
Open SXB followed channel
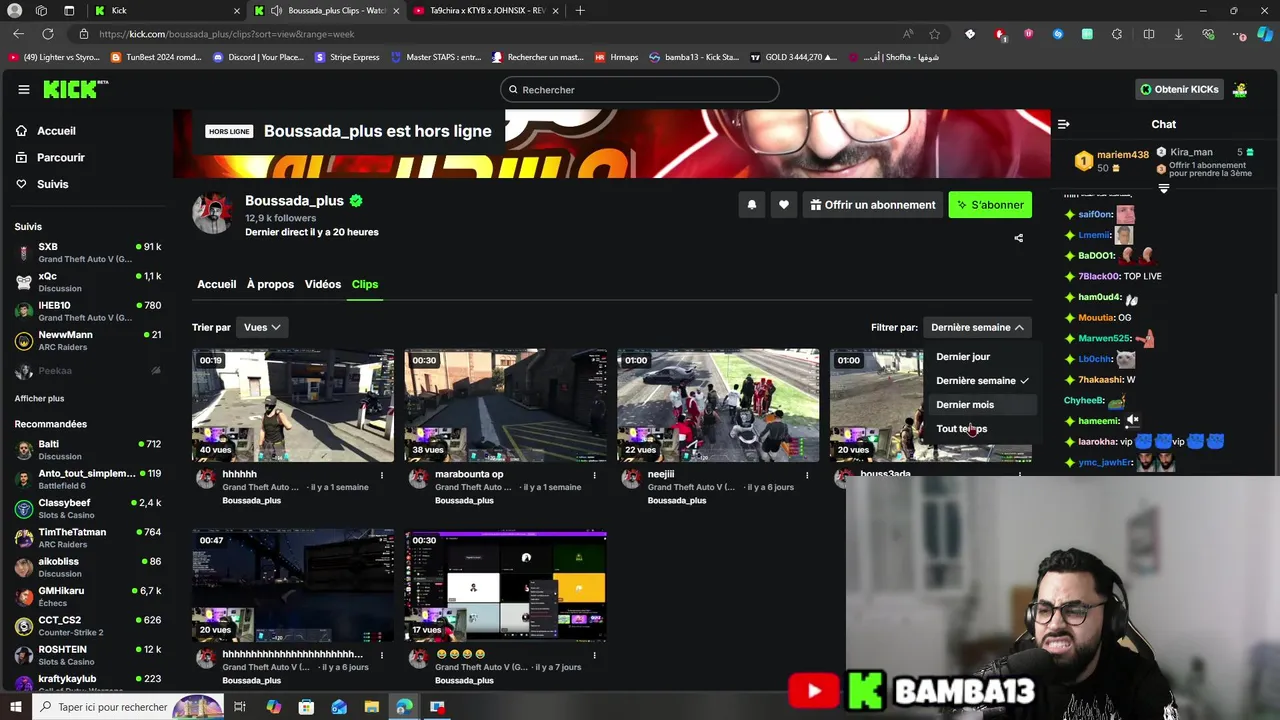tap(88, 252)
